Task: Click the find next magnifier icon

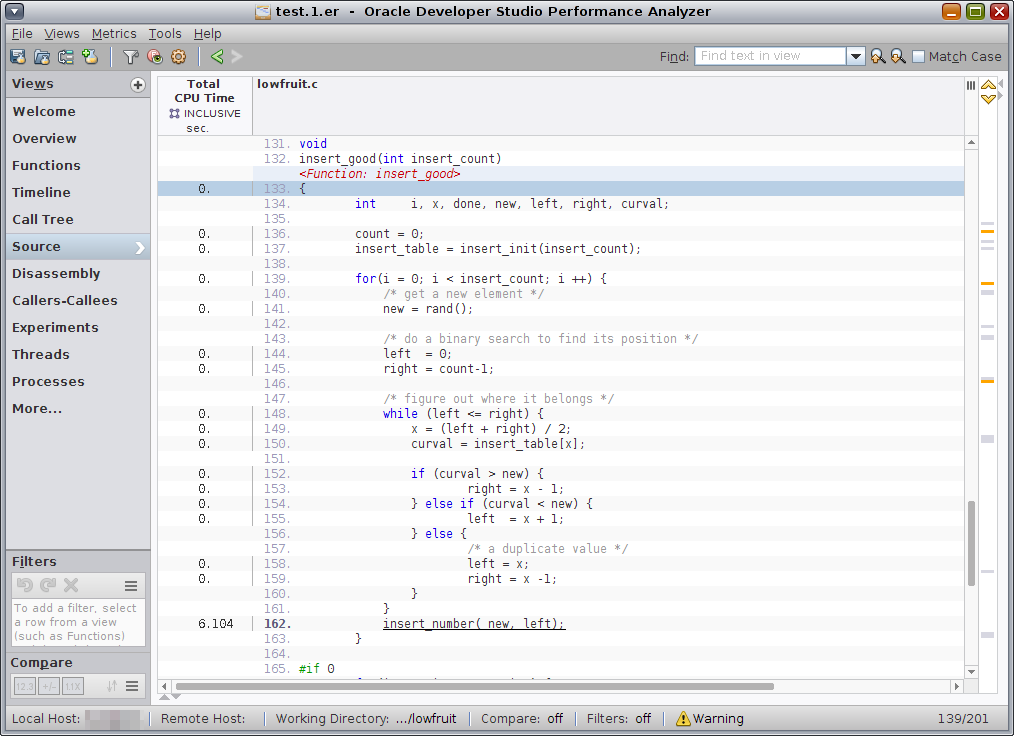Action: tap(898, 57)
